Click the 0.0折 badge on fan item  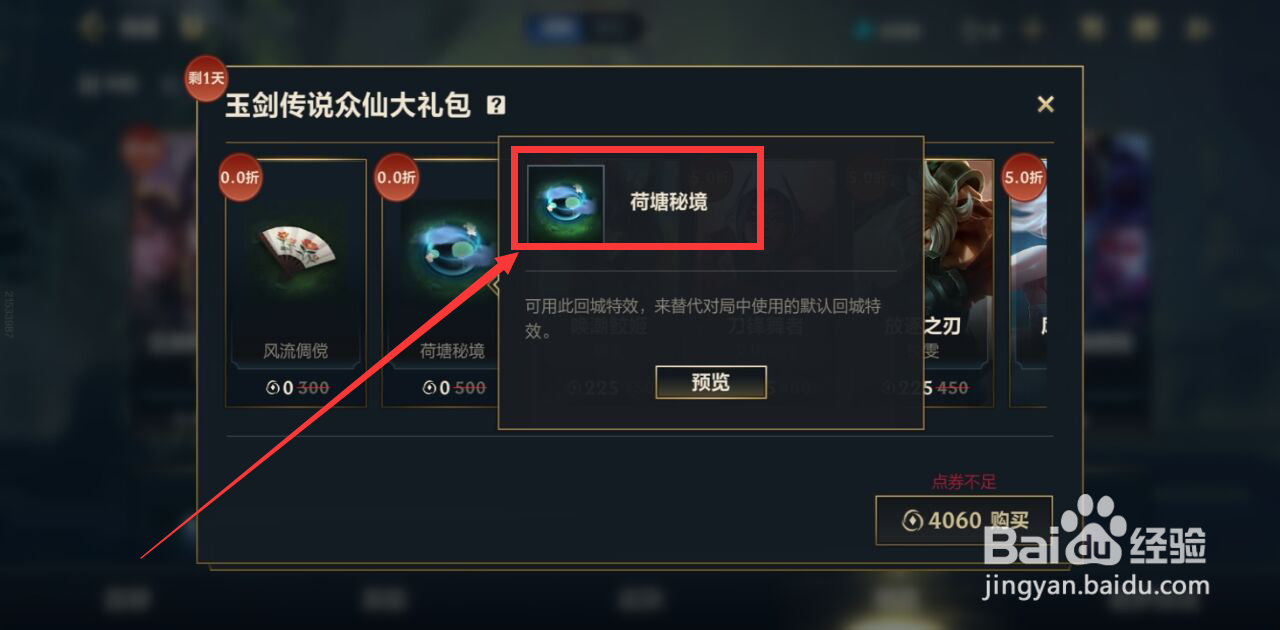pyautogui.click(x=240, y=177)
